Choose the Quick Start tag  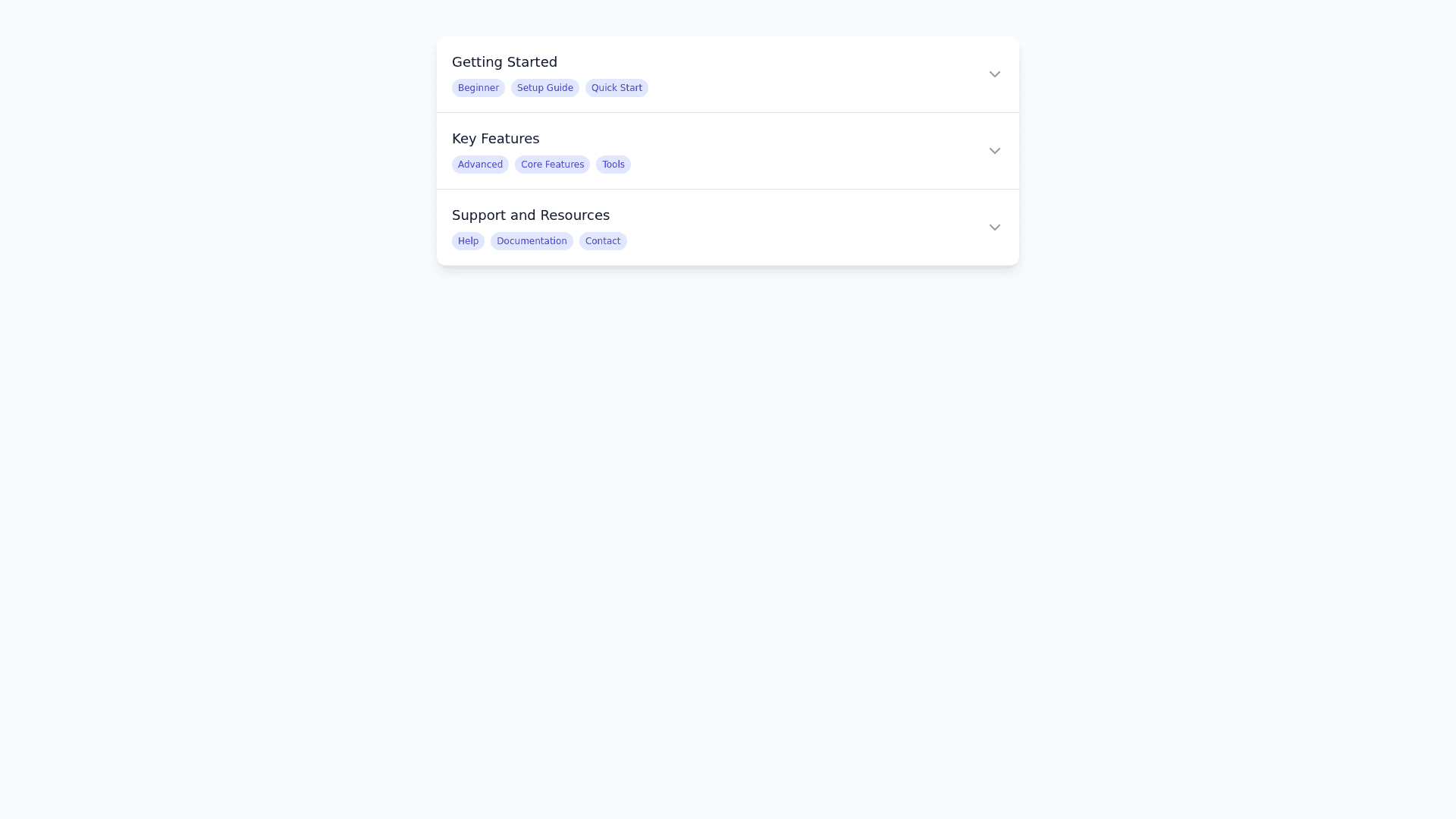point(617,88)
